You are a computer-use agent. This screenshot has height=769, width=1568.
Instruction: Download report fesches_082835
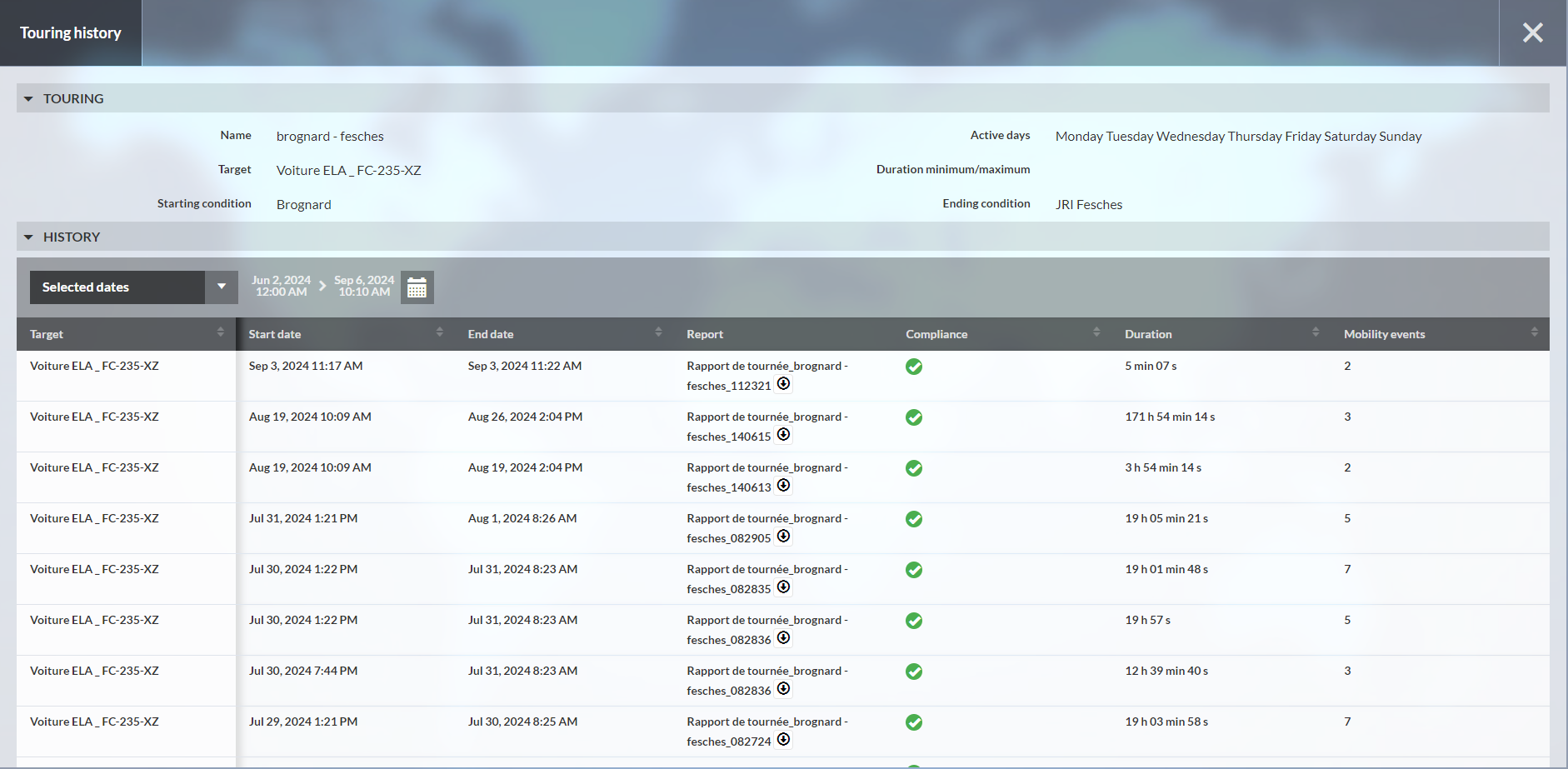(783, 587)
